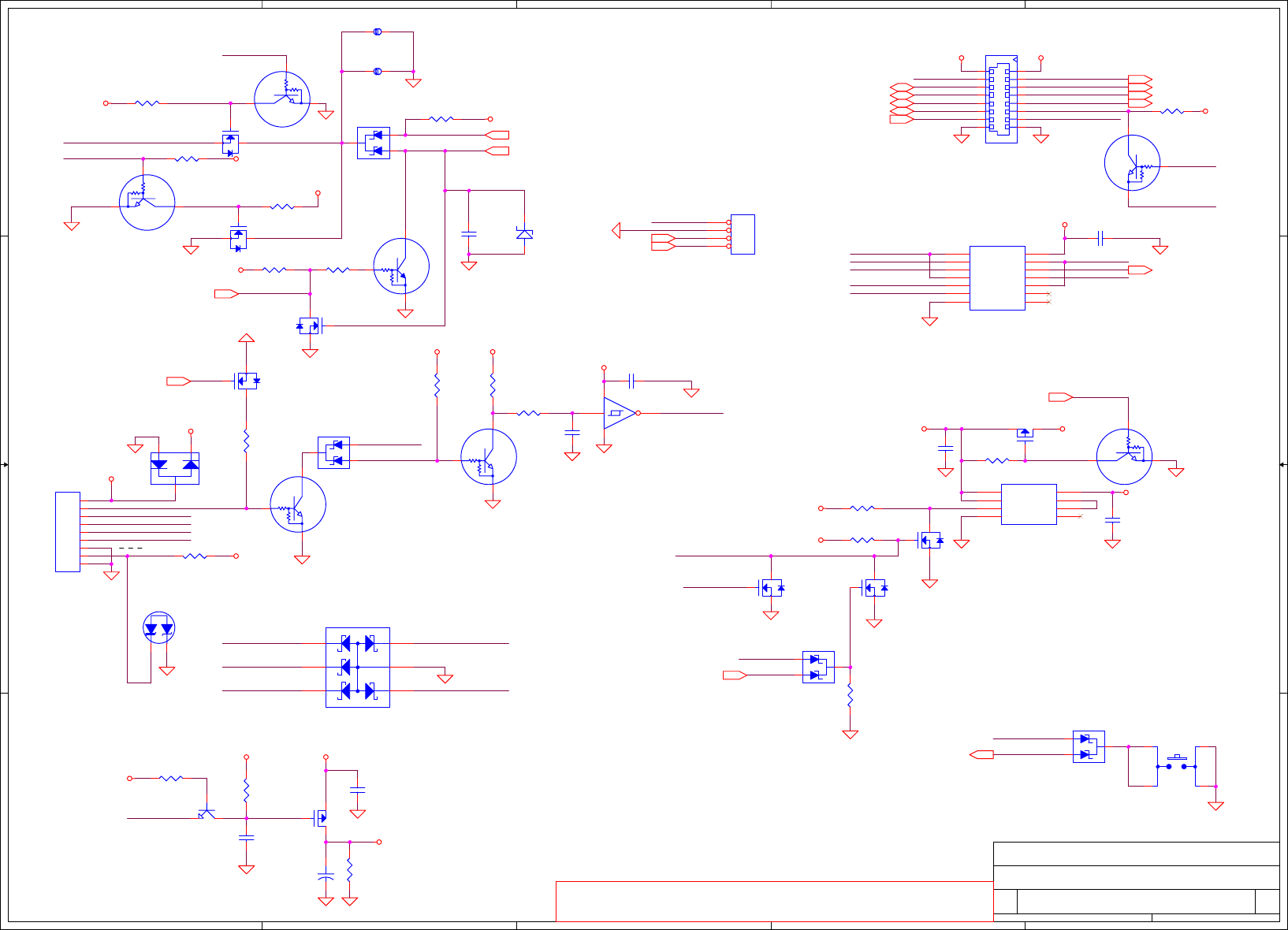Click the output port on the large IC's right side

[x=1141, y=270]
